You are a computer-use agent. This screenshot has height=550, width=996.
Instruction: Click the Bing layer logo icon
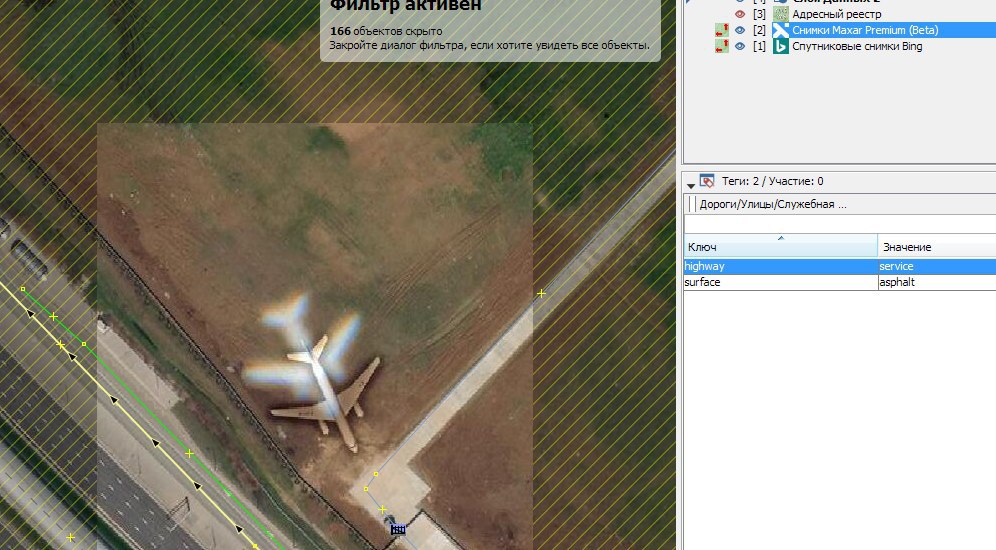click(780, 46)
